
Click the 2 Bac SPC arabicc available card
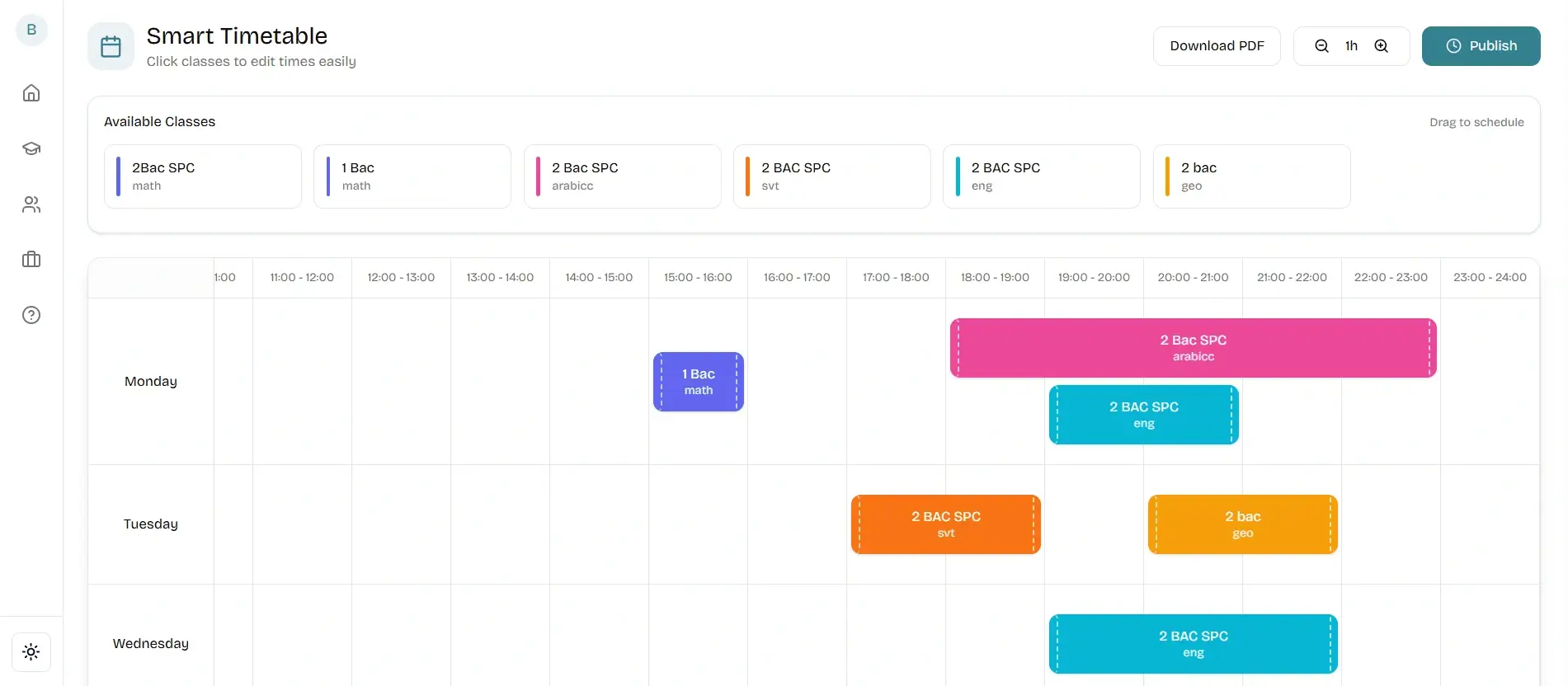(x=622, y=176)
